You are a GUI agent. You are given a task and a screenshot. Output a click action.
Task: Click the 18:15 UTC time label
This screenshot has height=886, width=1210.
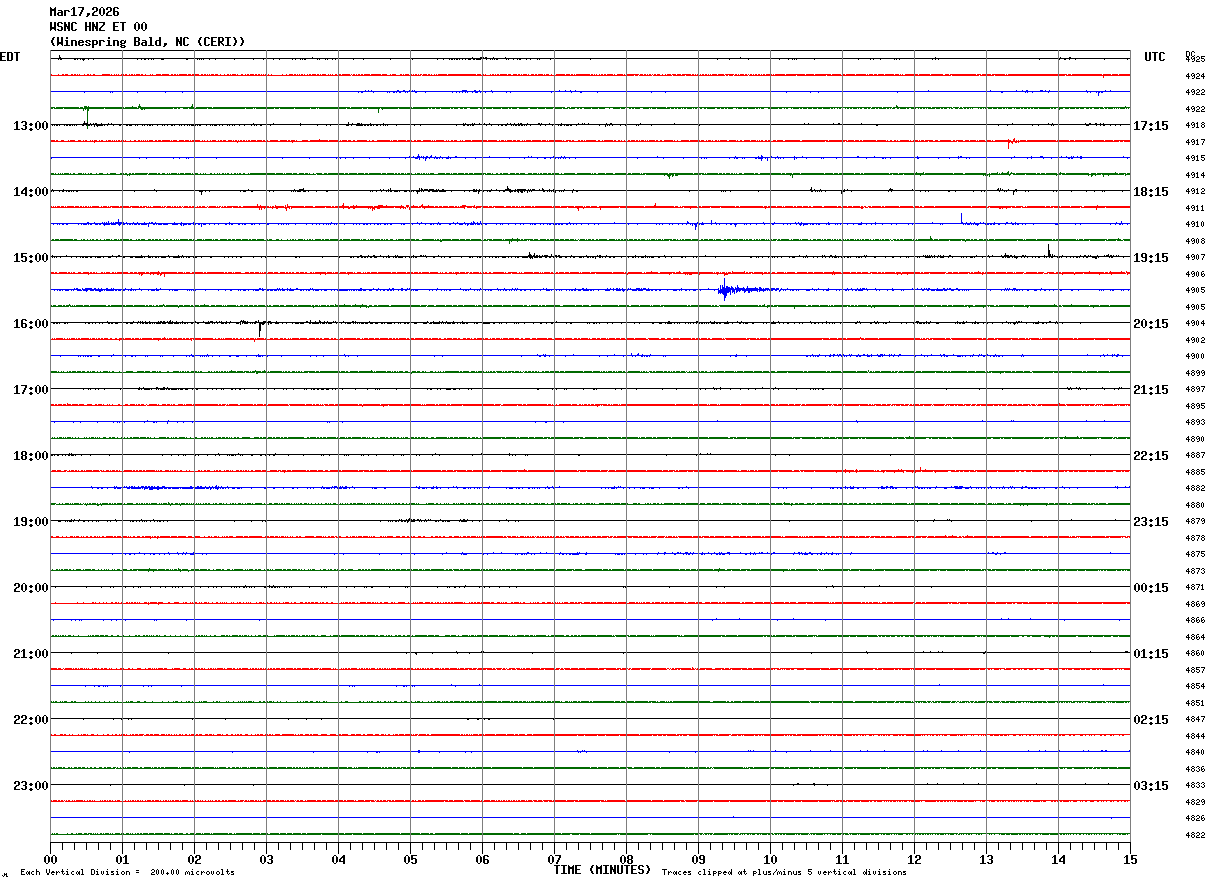(1151, 192)
